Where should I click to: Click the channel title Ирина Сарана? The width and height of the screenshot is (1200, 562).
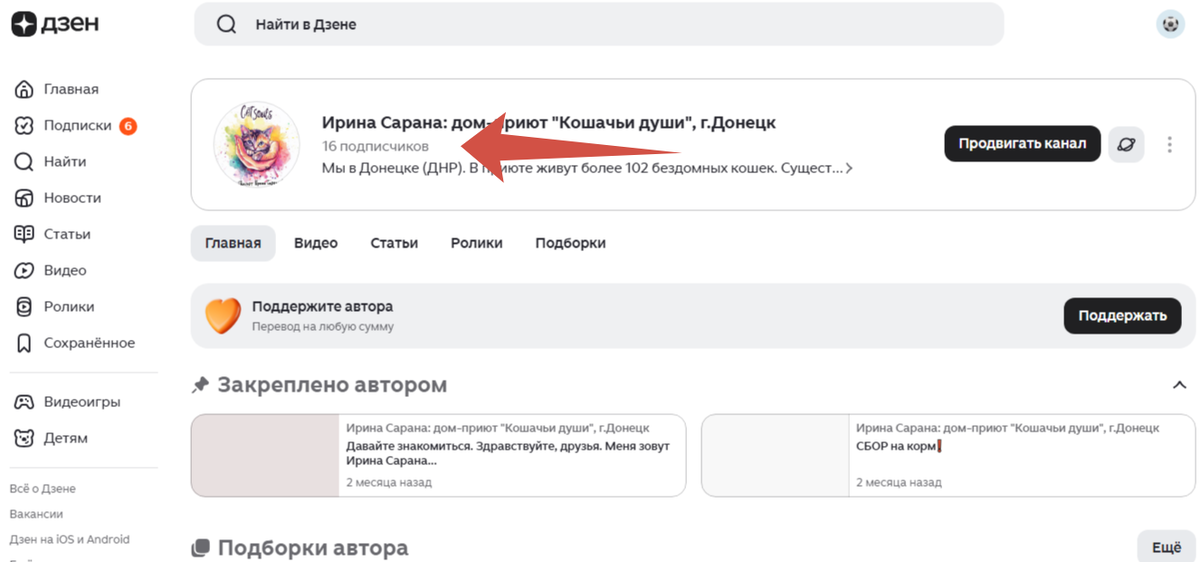click(549, 123)
